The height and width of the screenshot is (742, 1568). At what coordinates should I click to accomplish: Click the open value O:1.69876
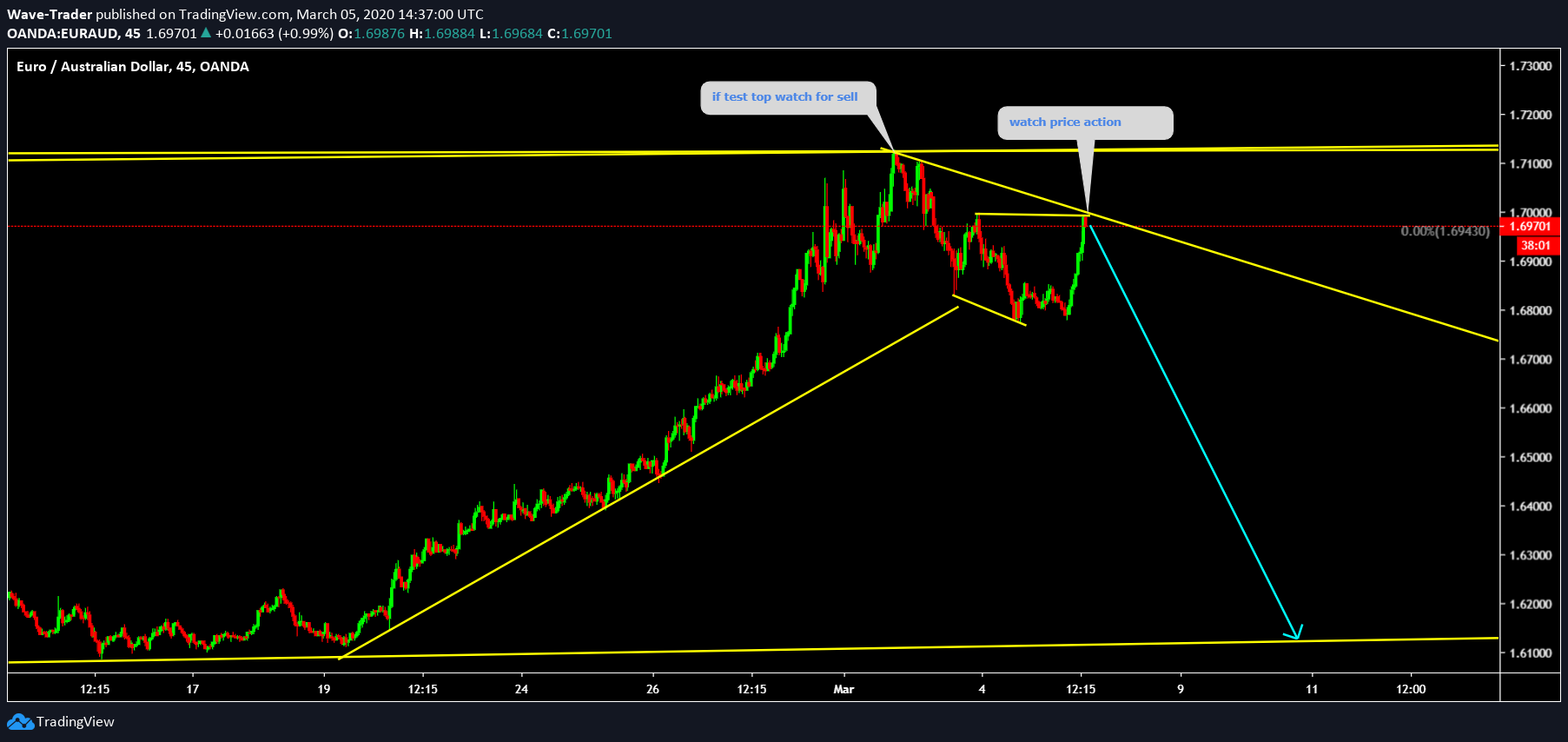pyautogui.click(x=372, y=34)
